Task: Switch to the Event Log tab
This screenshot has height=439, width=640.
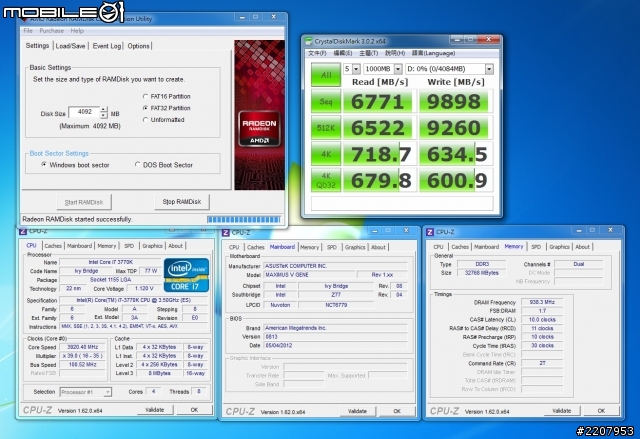Action: coord(107,46)
